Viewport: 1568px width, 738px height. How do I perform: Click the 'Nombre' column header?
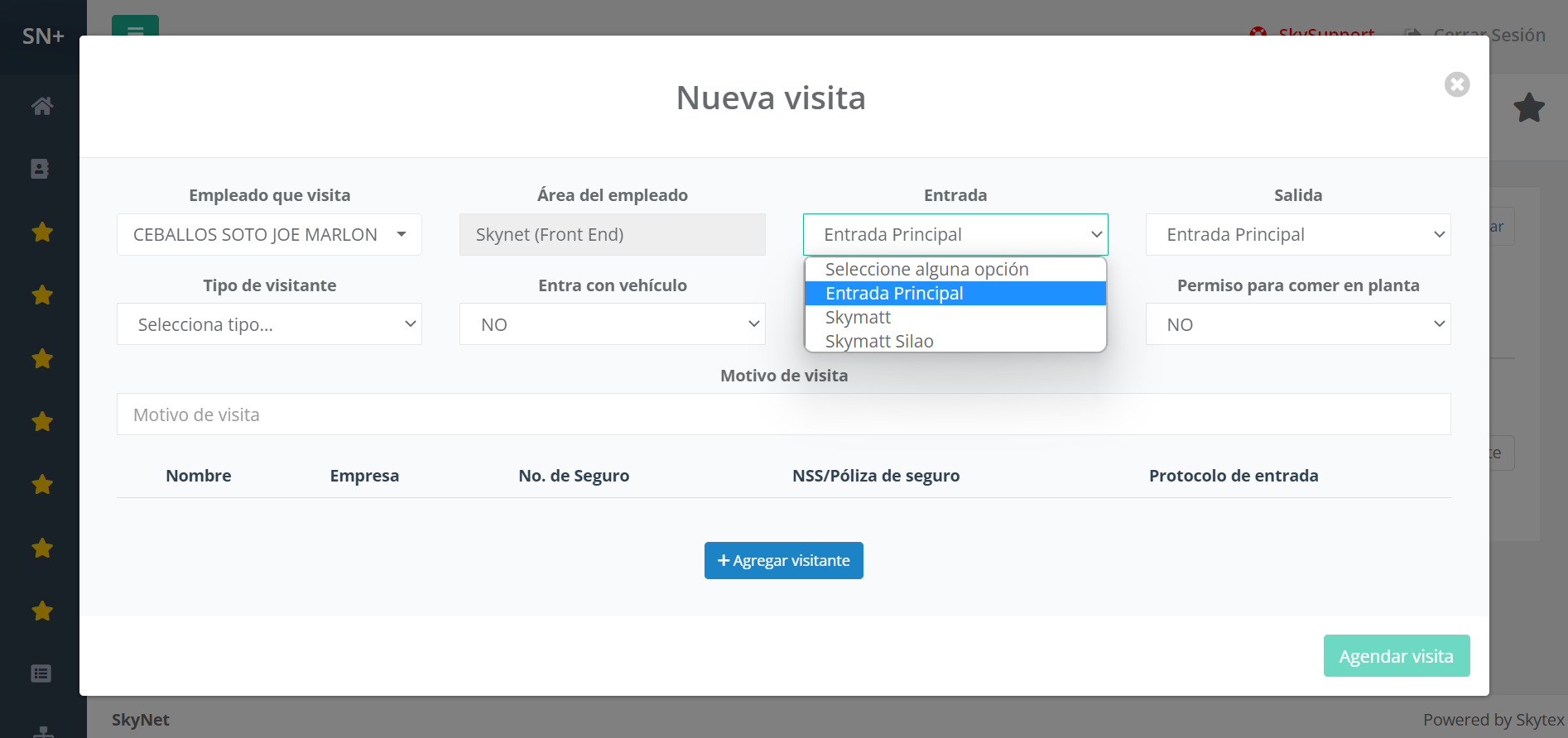pos(199,476)
